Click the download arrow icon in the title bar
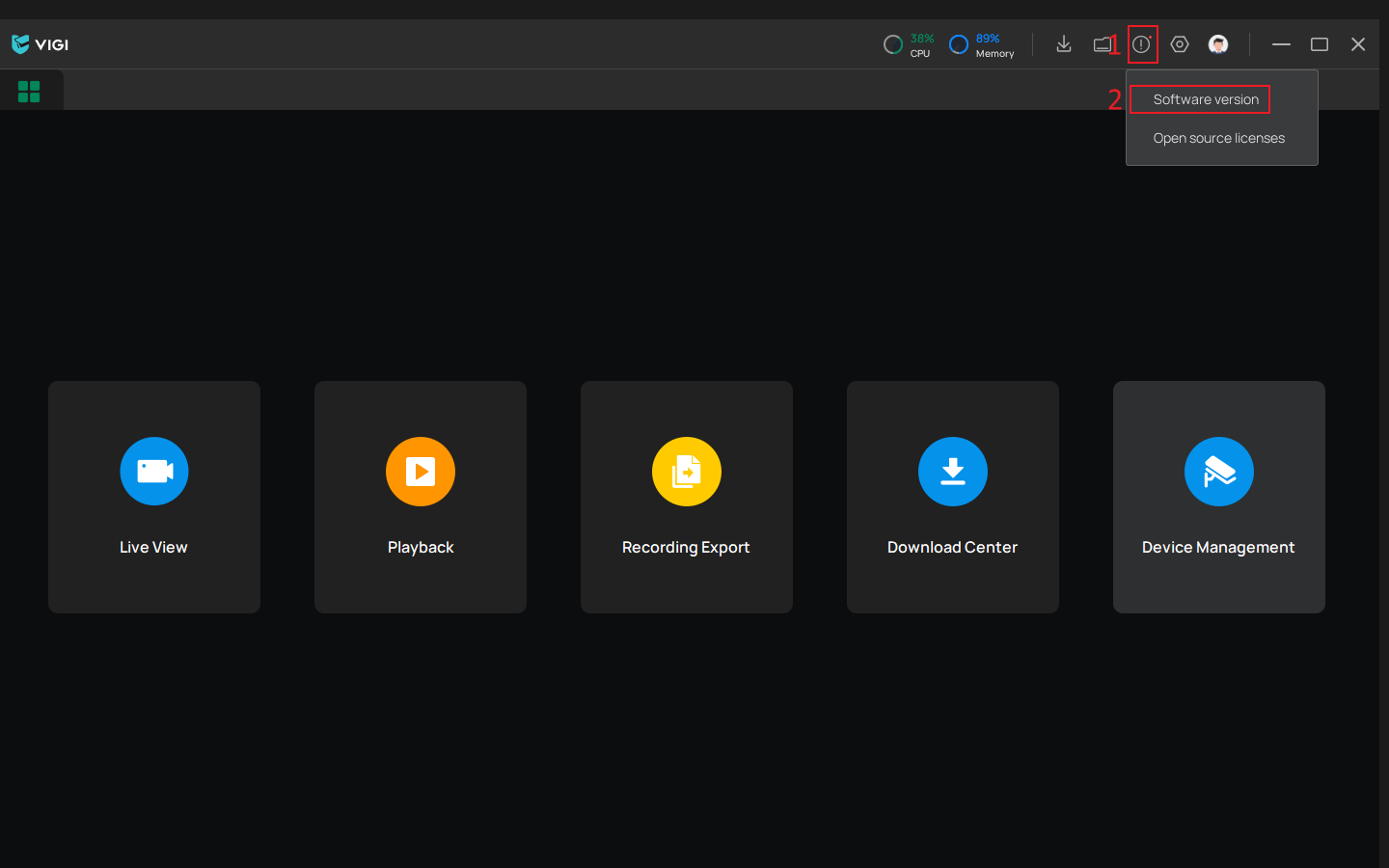Image resolution: width=1389 pixels, height=868 pixels. [x=1064, y=44]
